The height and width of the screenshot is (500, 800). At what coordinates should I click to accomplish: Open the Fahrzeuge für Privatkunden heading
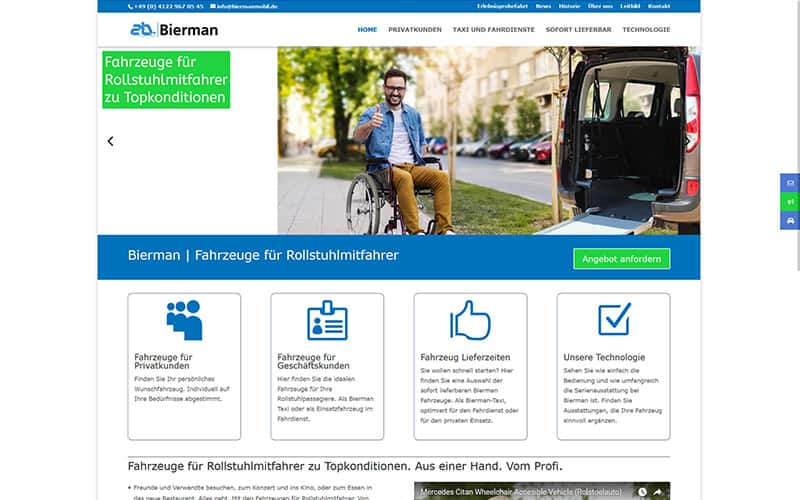pos(163,361)
